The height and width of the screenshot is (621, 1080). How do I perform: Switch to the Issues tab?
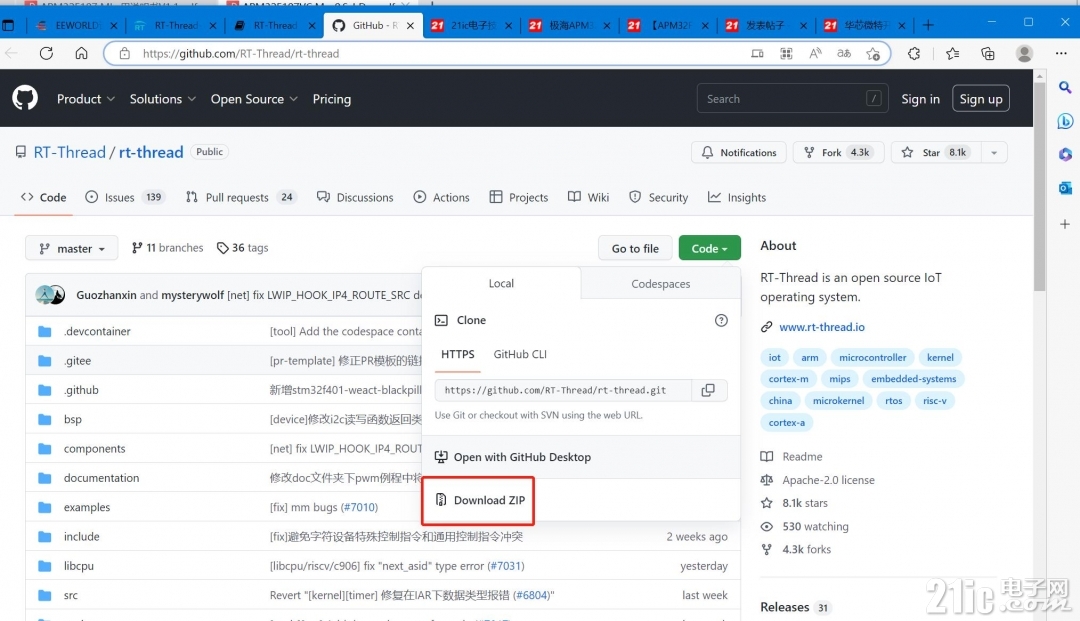point(123,198)
